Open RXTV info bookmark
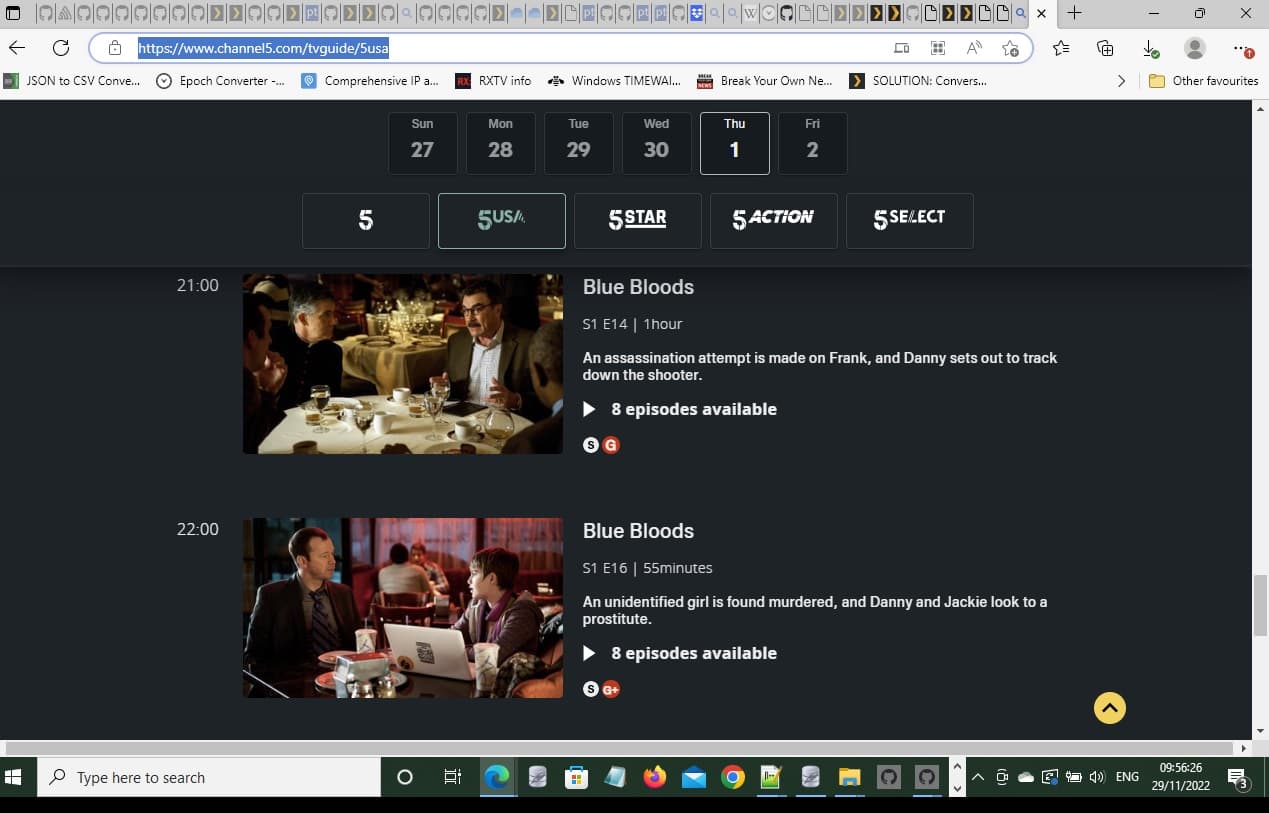The width and height of the screenshot is (1269, 813). pos(493,81)
